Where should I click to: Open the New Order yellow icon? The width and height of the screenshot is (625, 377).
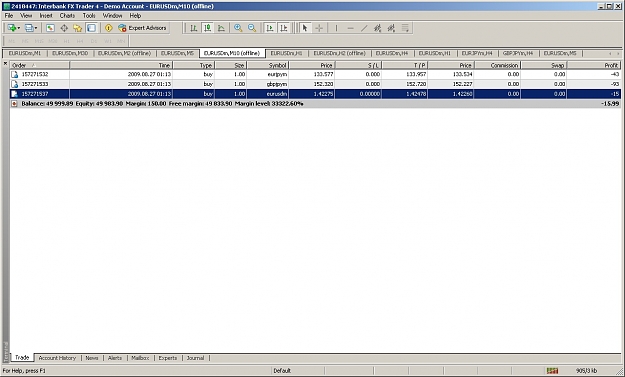click(x=108, y=28)
